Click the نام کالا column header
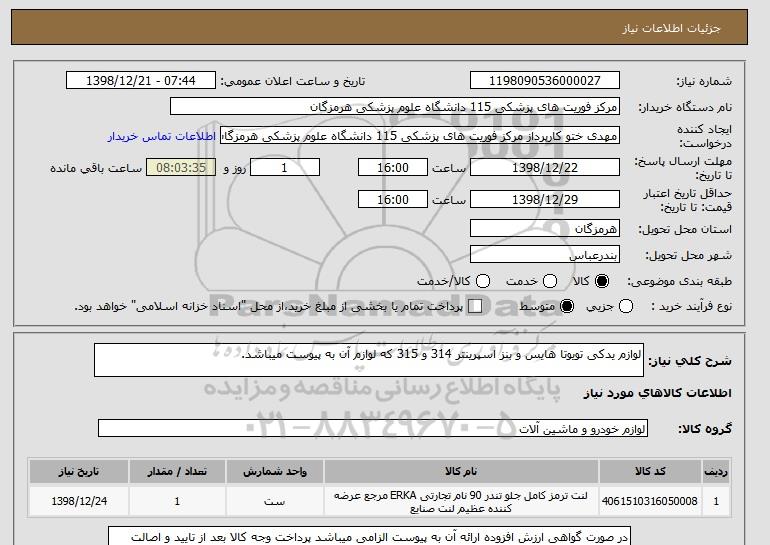Viewport: 770px width, 545px height. (x=461, y=471)
